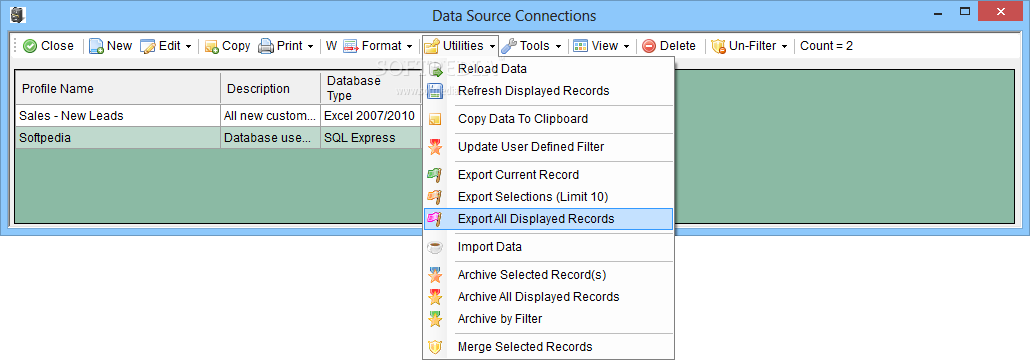Click the Utilities folder icon
Image resolution: width=1030 pixels, height=360 pixels.
[432, 46]
